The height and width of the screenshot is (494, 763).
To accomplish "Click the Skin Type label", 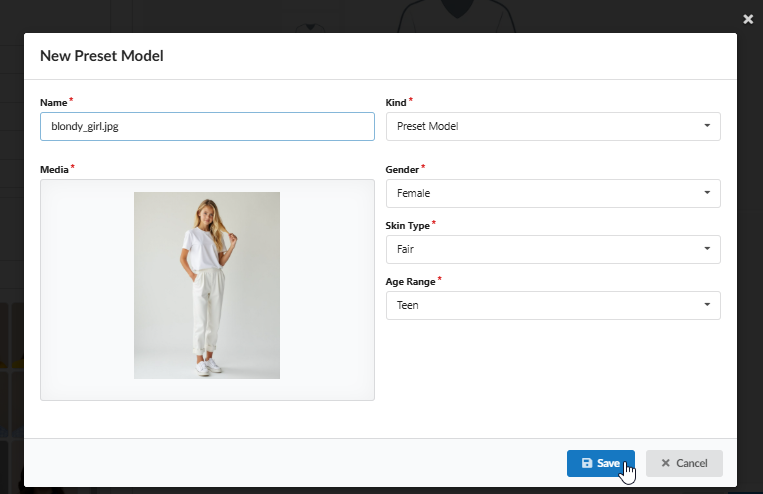I will (407, 226).
